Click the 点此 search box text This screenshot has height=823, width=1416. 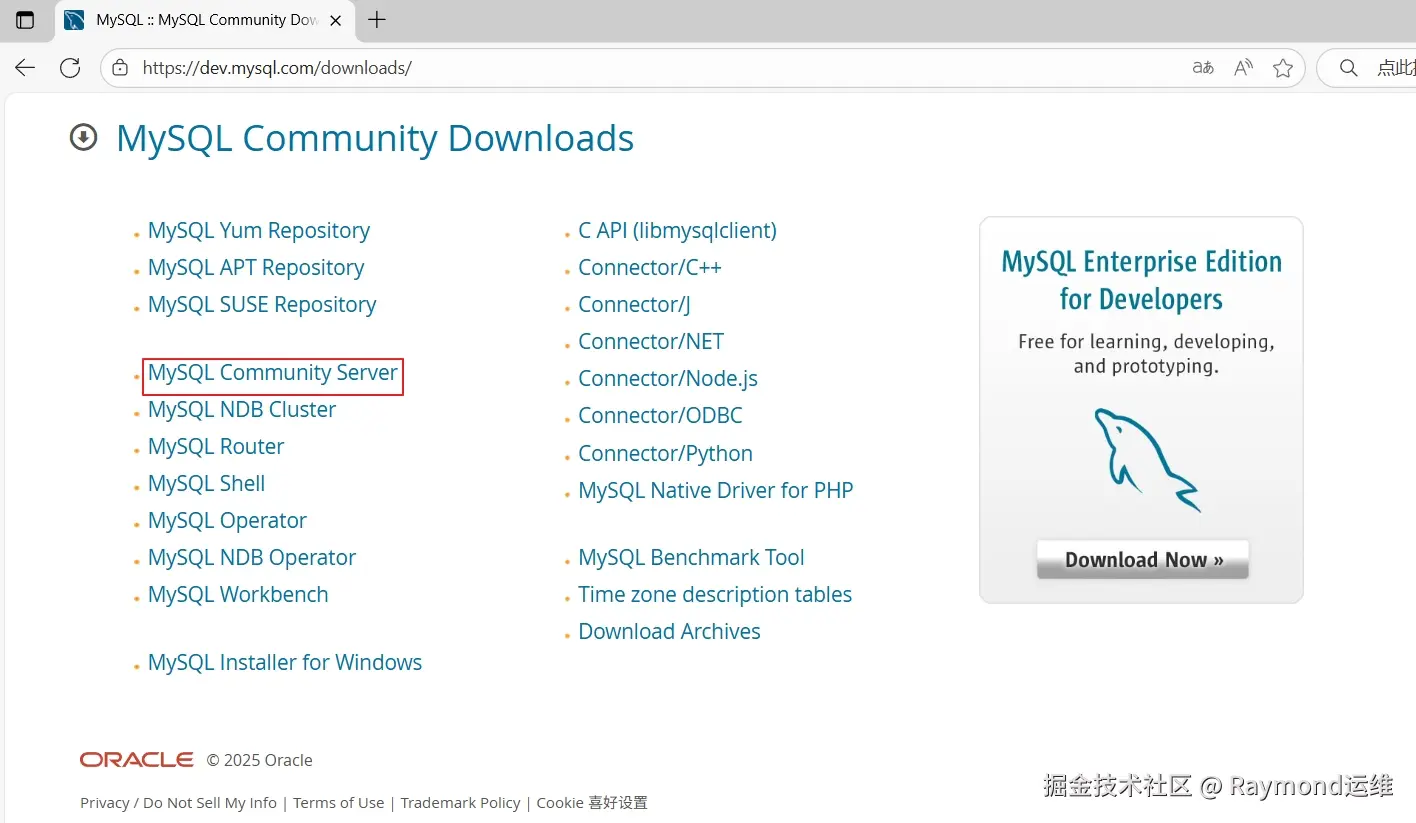coord(1396,68)
